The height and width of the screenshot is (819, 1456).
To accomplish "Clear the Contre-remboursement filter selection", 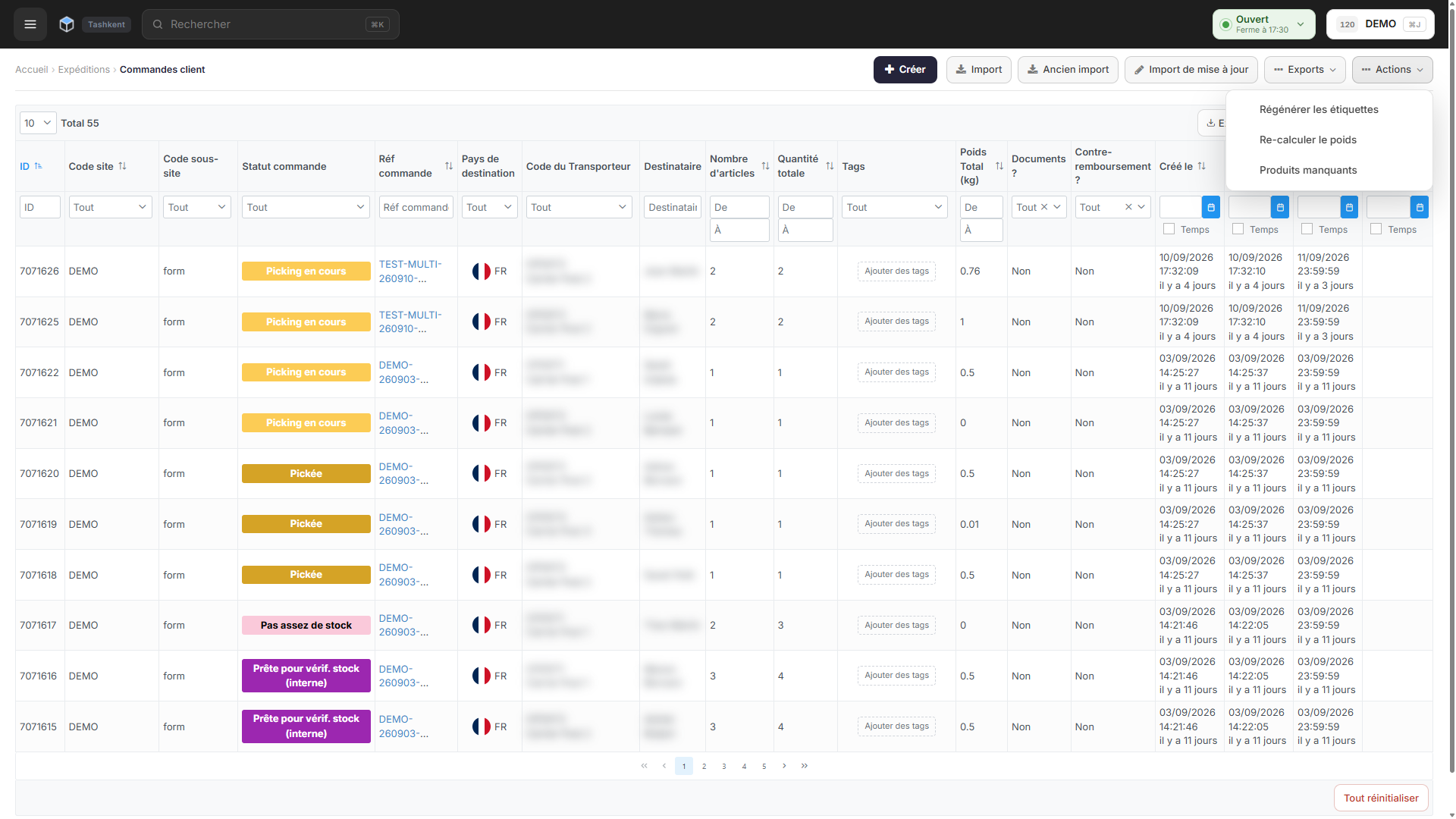I will pos(1128,207).
